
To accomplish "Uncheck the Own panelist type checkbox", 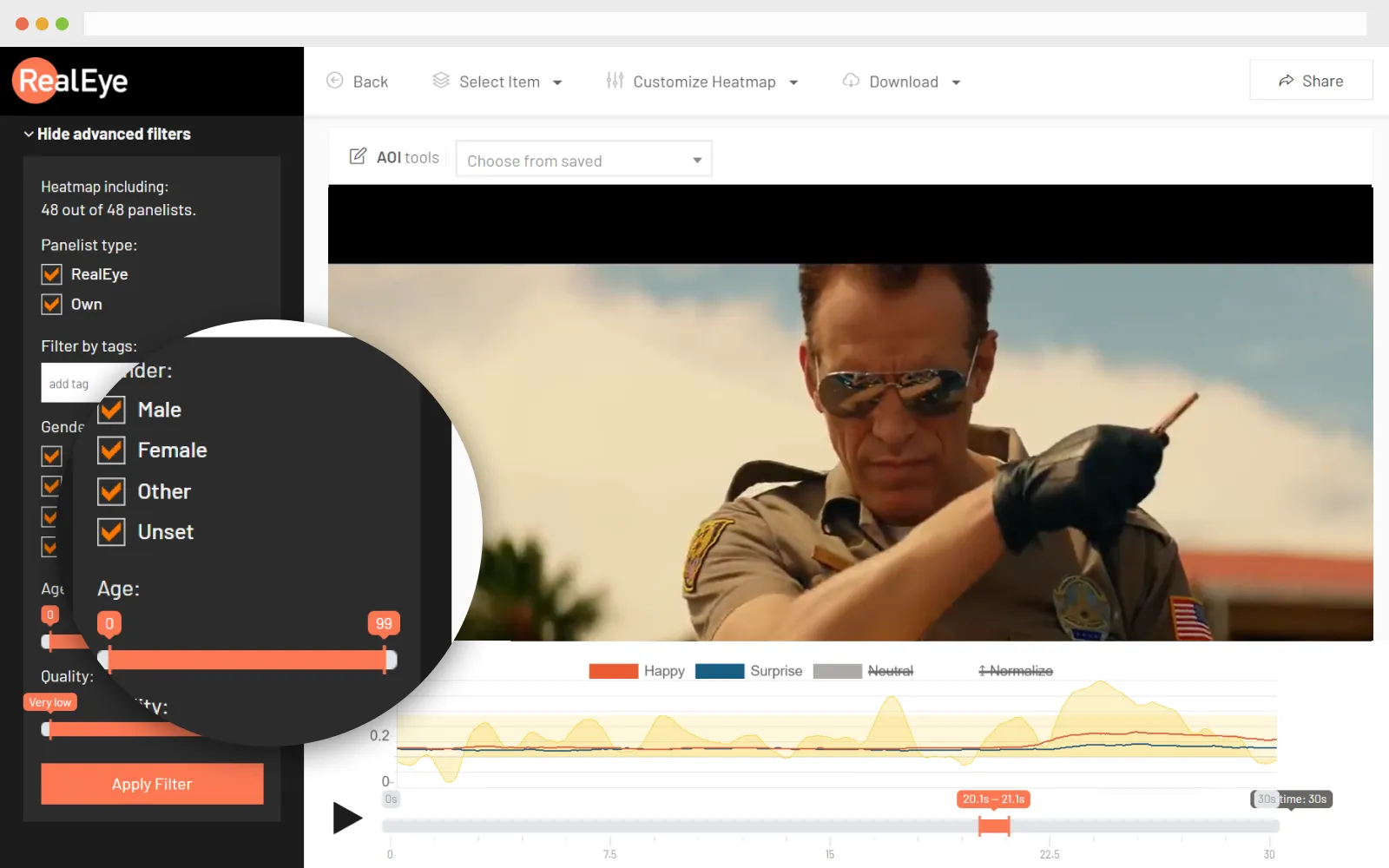I will [52, 305].
